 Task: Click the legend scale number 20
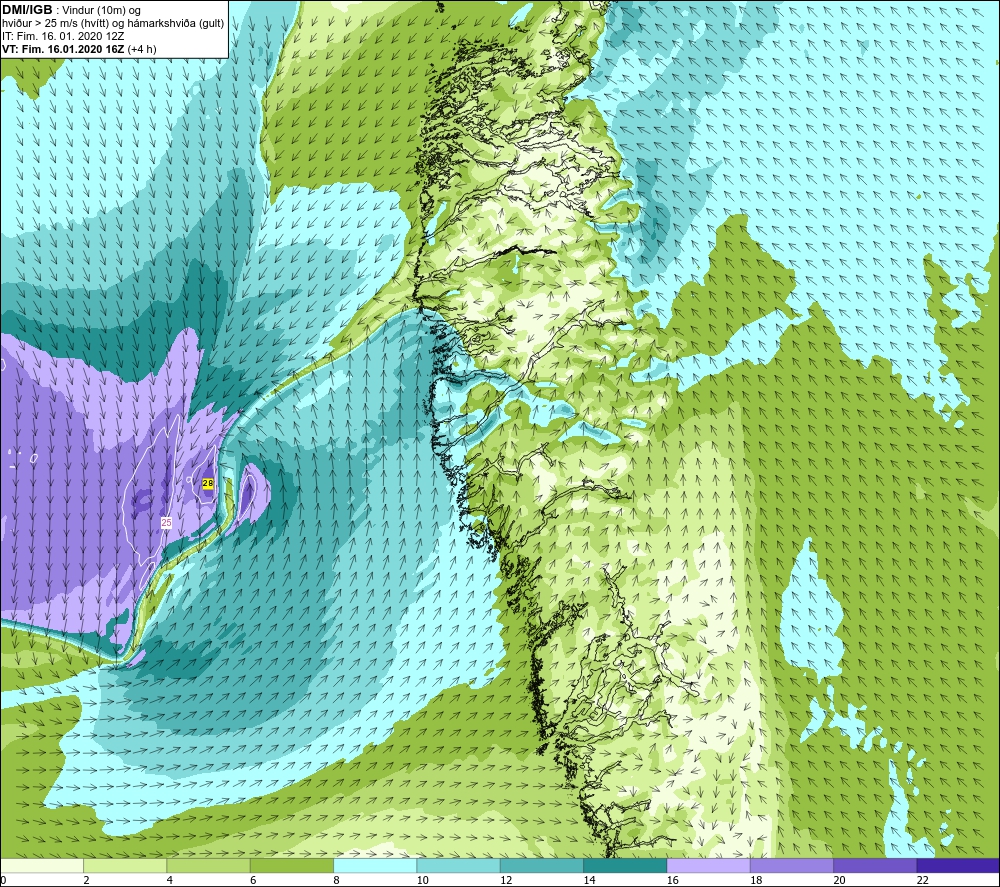pos(839,880)
